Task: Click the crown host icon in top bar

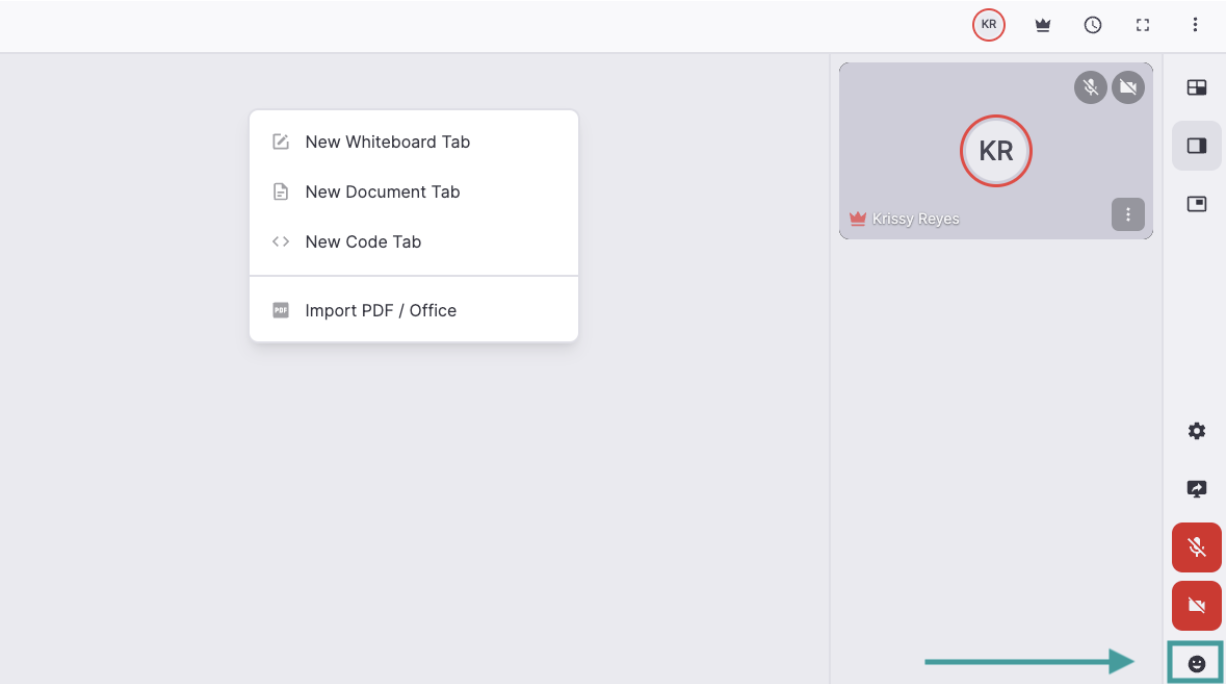Action: click(x=1043, y=26)
